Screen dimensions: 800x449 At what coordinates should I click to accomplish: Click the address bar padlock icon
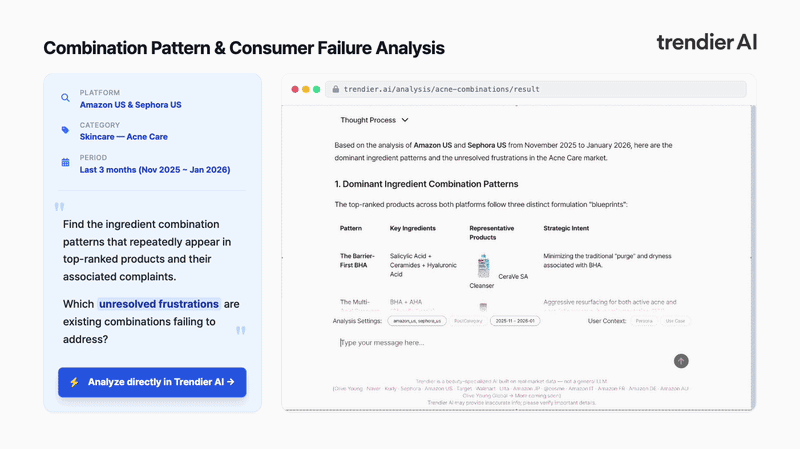pos(334,89)
